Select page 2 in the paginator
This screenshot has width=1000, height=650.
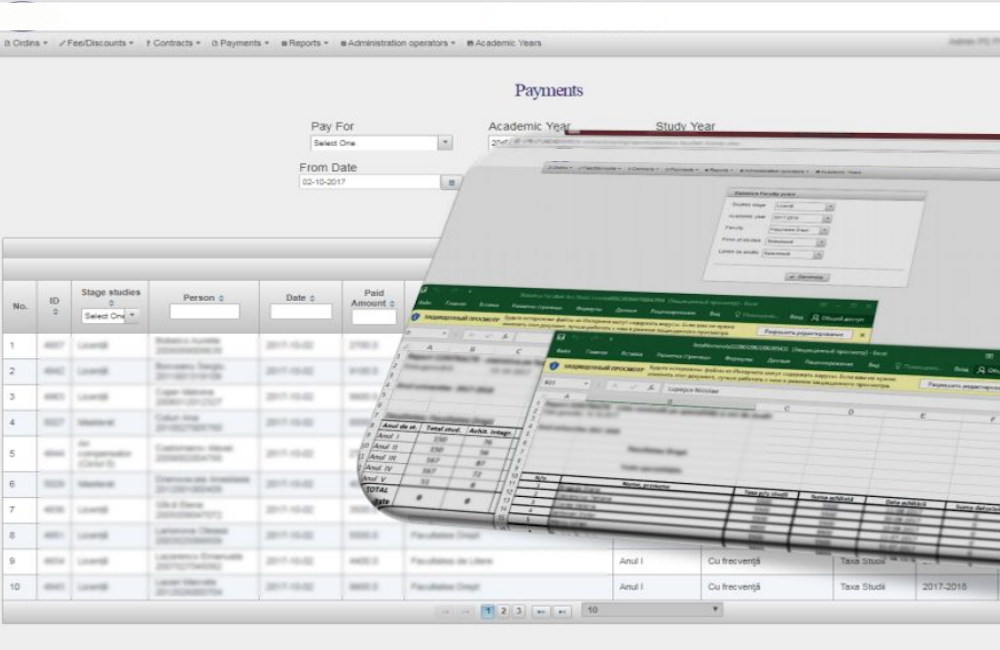(x=503, y=611)
